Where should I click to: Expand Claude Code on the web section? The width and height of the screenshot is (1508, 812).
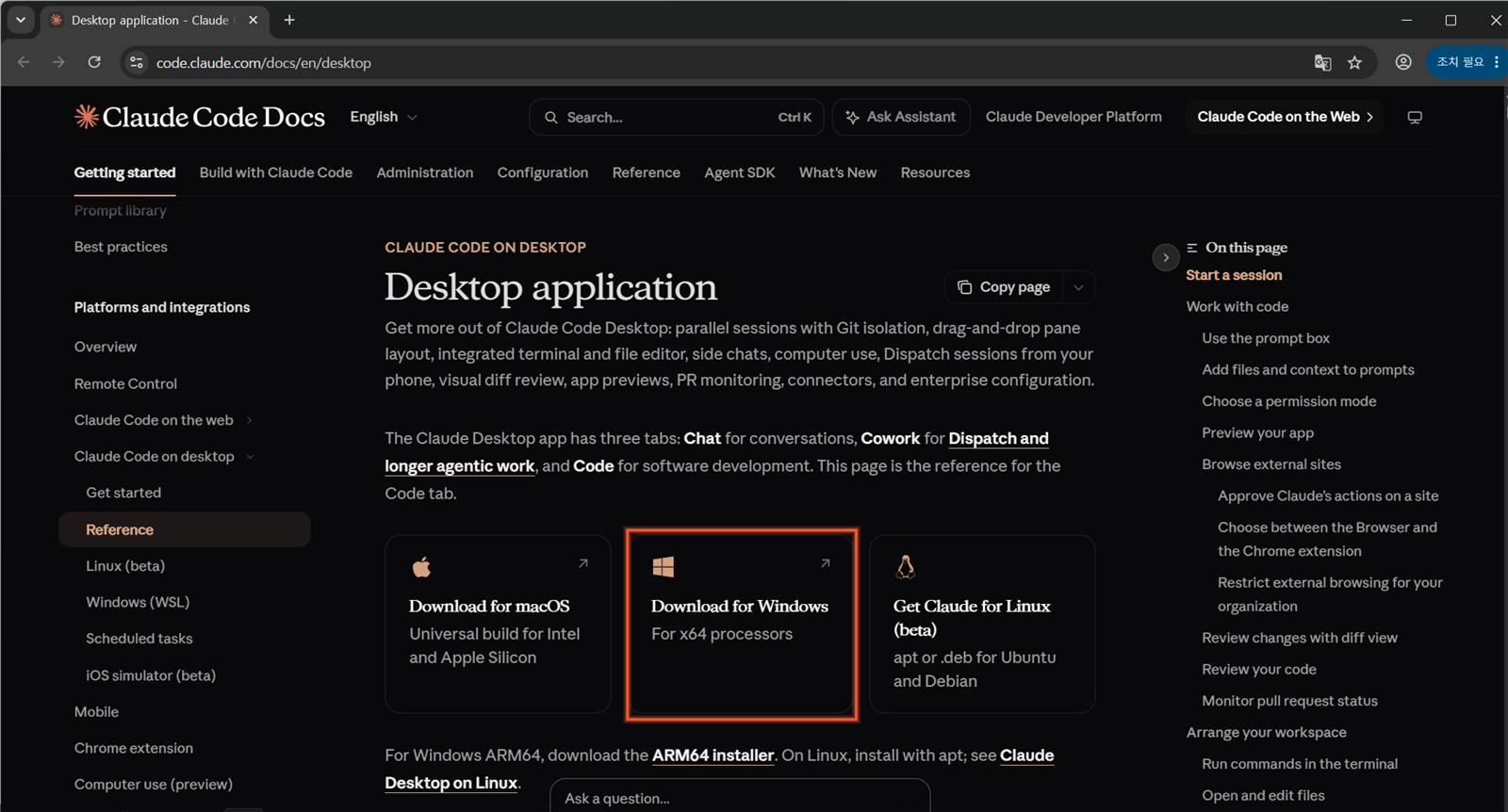(x=249, y=420)
